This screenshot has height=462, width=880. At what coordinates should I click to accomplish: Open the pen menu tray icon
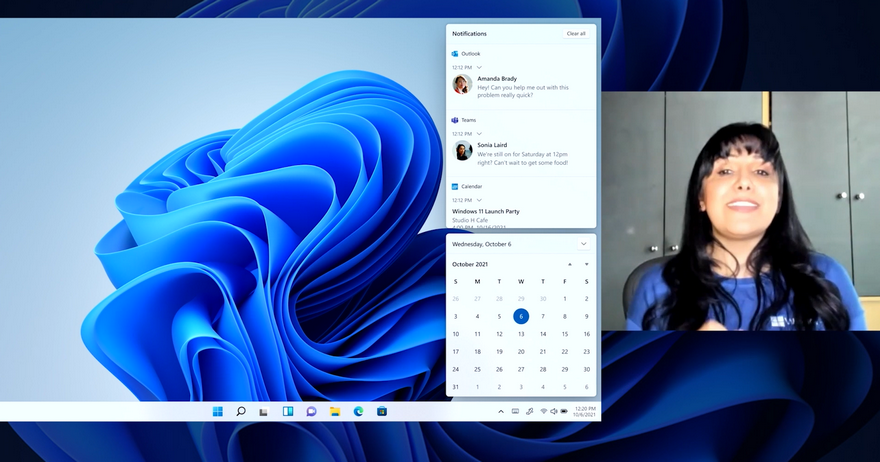(x=529, y=411)
